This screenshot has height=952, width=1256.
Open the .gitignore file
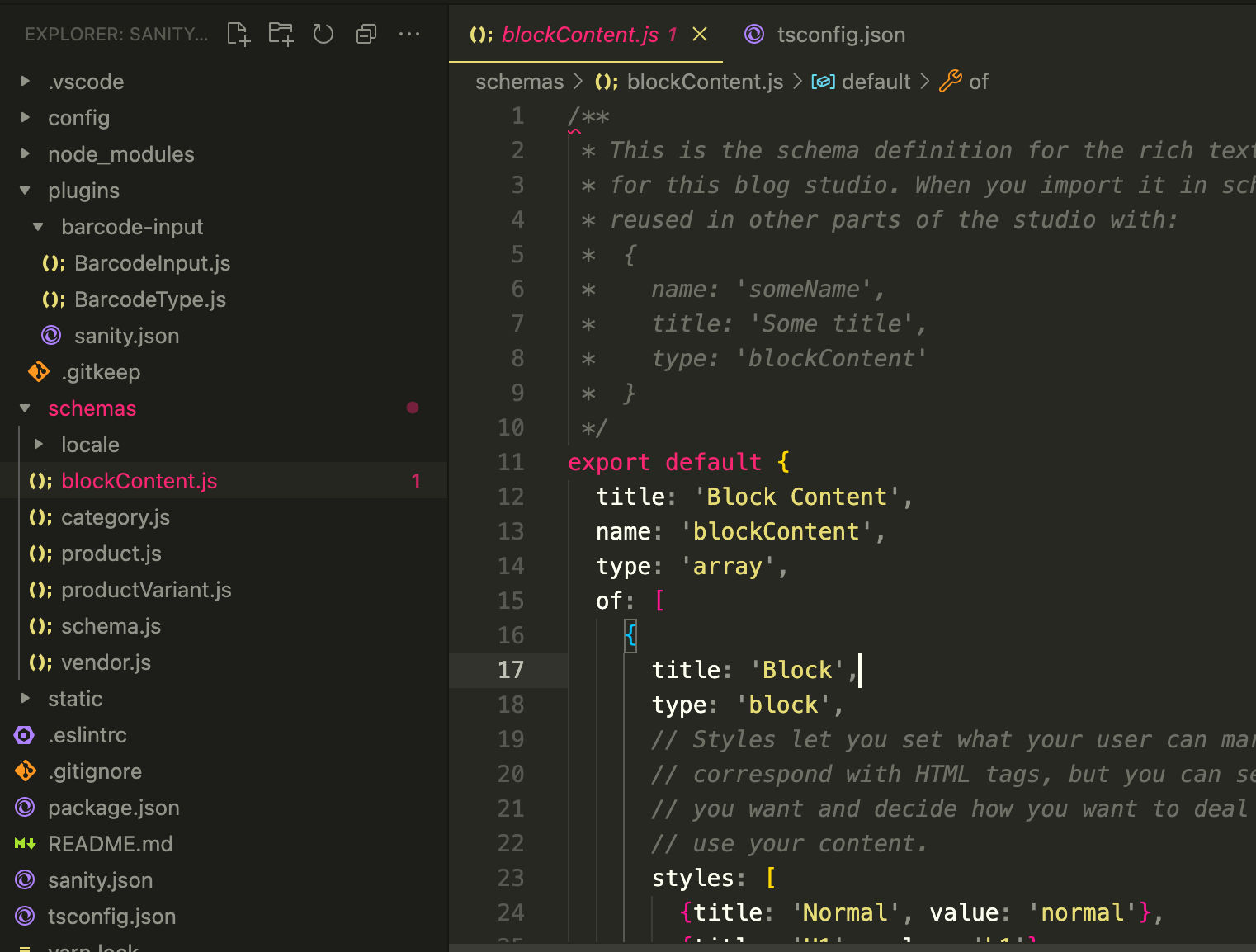(x=224, y=771)
